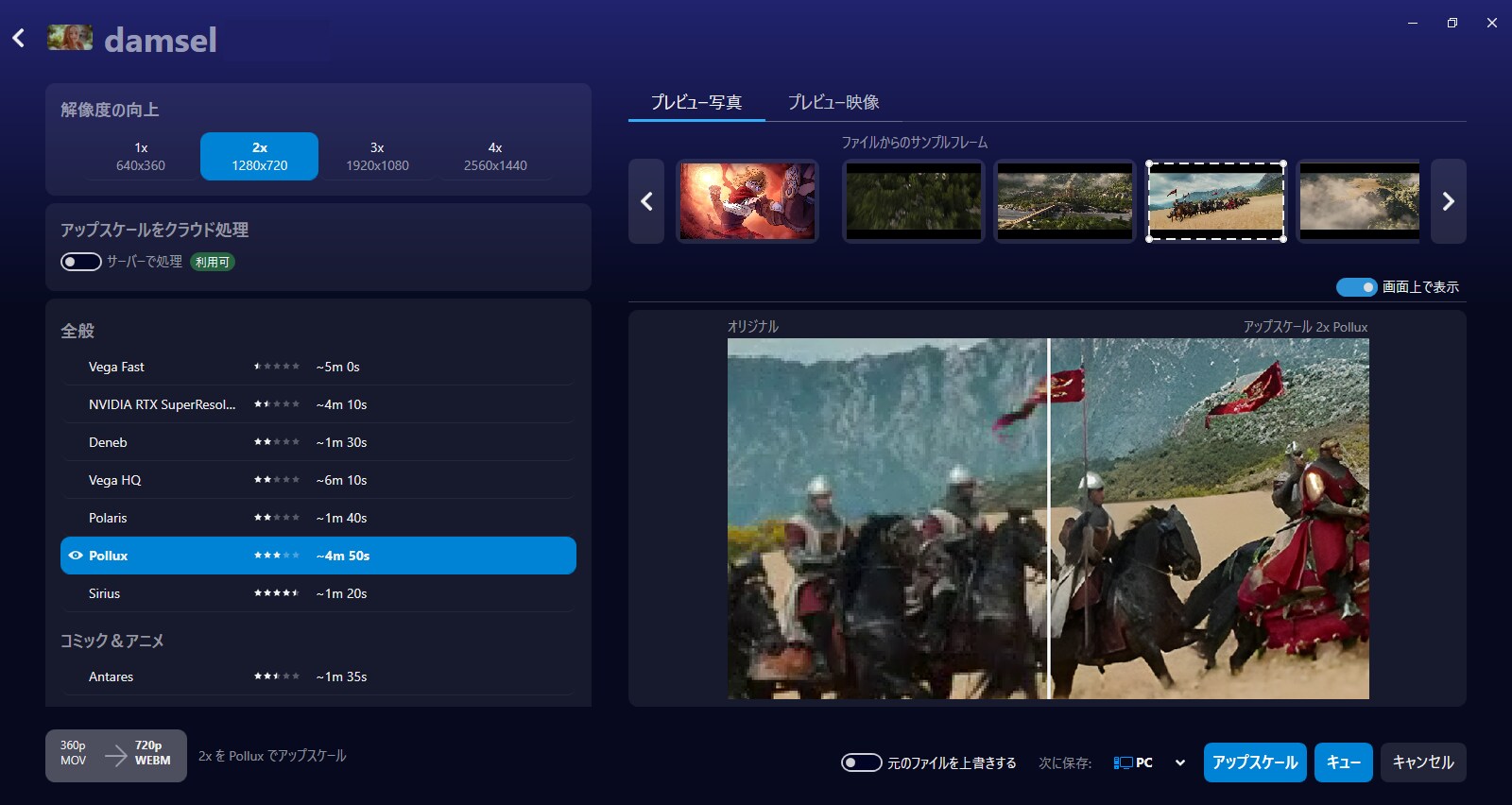Viewport: 1512px width, 805px height.
Task: Select the Deneb model
Action: point(318,442)
